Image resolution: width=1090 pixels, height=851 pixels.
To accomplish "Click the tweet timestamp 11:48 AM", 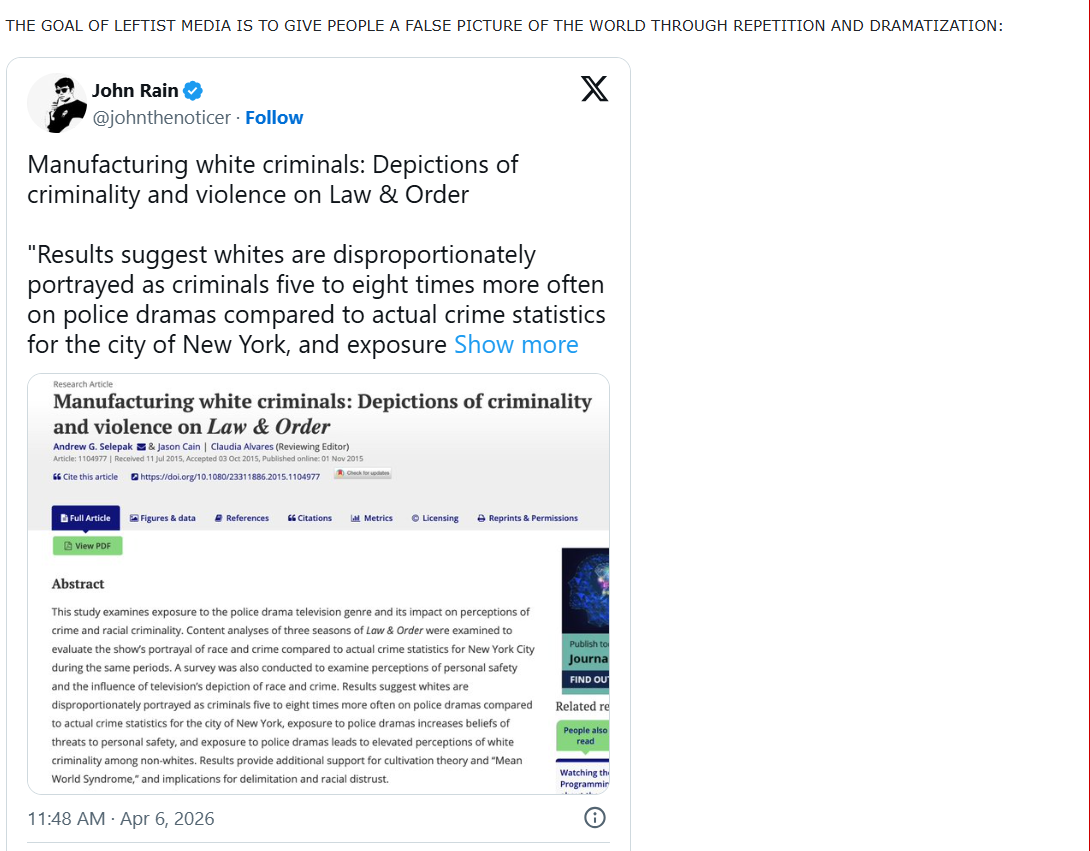I will (66, 819).
